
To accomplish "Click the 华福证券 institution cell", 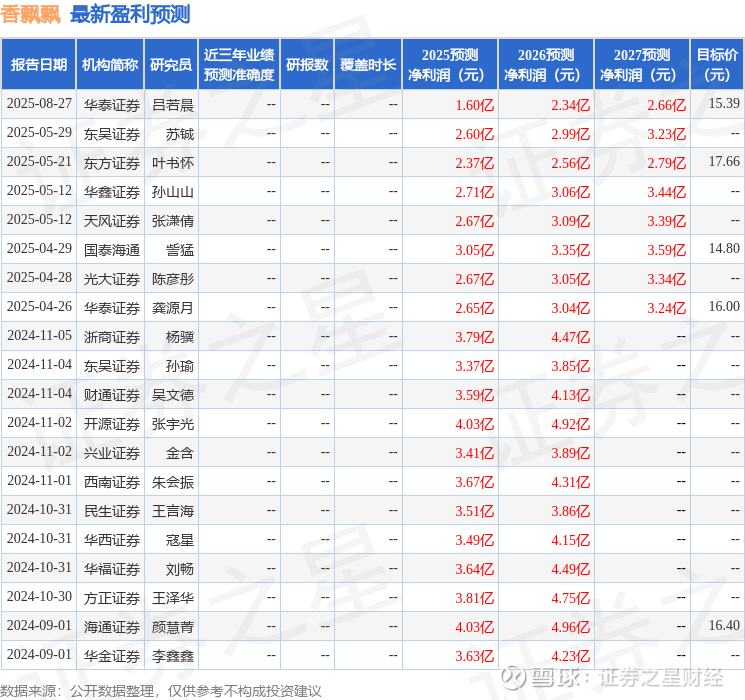I will [x=112, y=569].
